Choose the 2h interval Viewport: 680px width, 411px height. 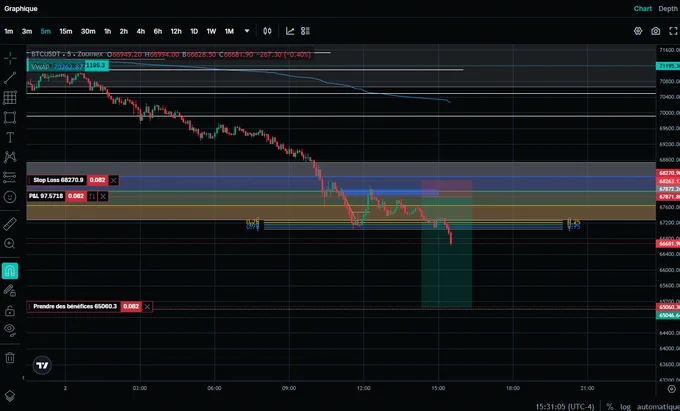[x=124, y=31]
